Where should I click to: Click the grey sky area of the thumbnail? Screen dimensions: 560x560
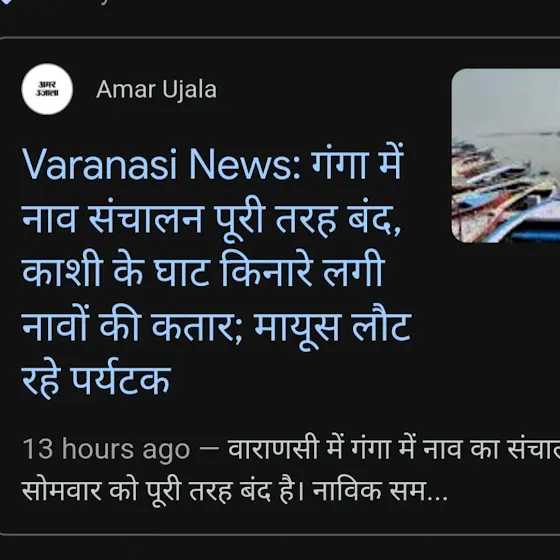[506, 102]
